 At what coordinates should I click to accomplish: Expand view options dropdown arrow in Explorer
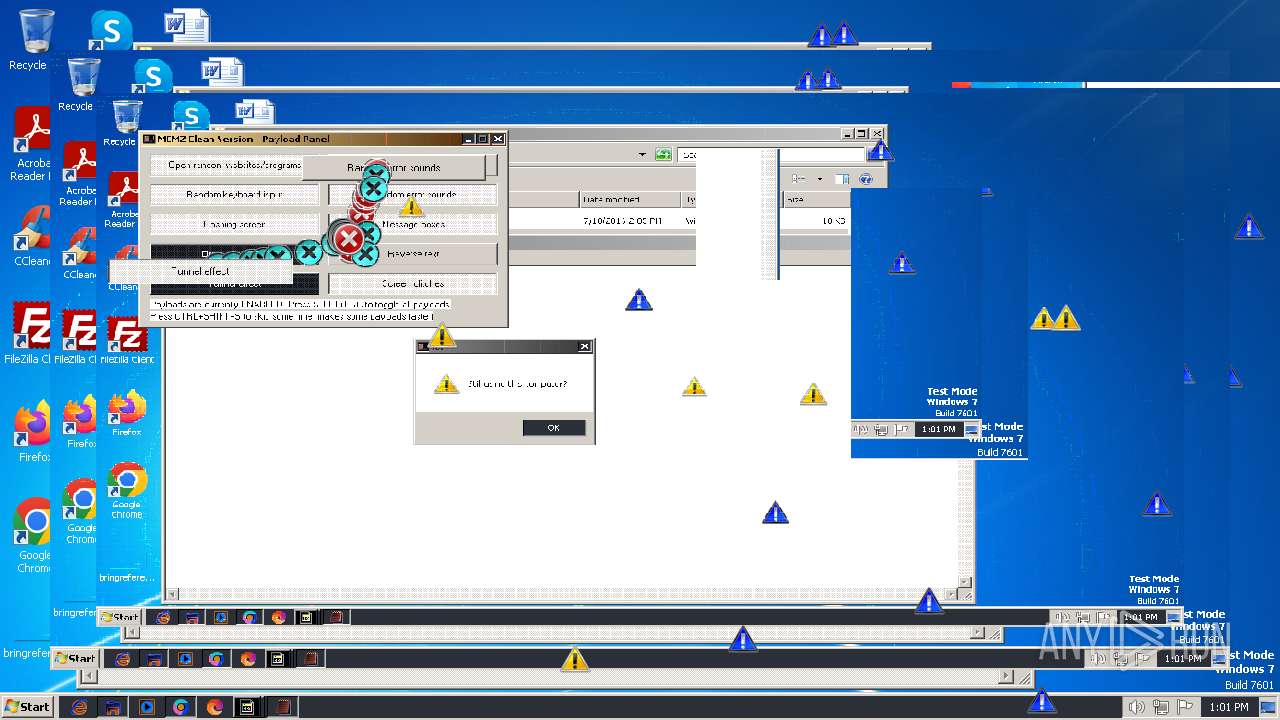pos(820,179)
